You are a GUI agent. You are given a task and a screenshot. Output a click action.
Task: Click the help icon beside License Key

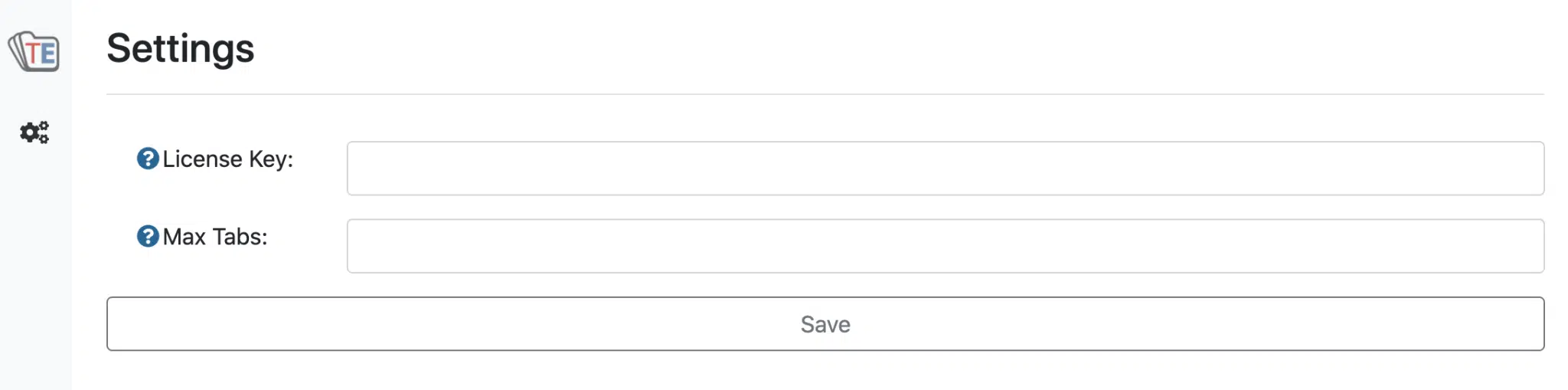click(x=148, y=159)
